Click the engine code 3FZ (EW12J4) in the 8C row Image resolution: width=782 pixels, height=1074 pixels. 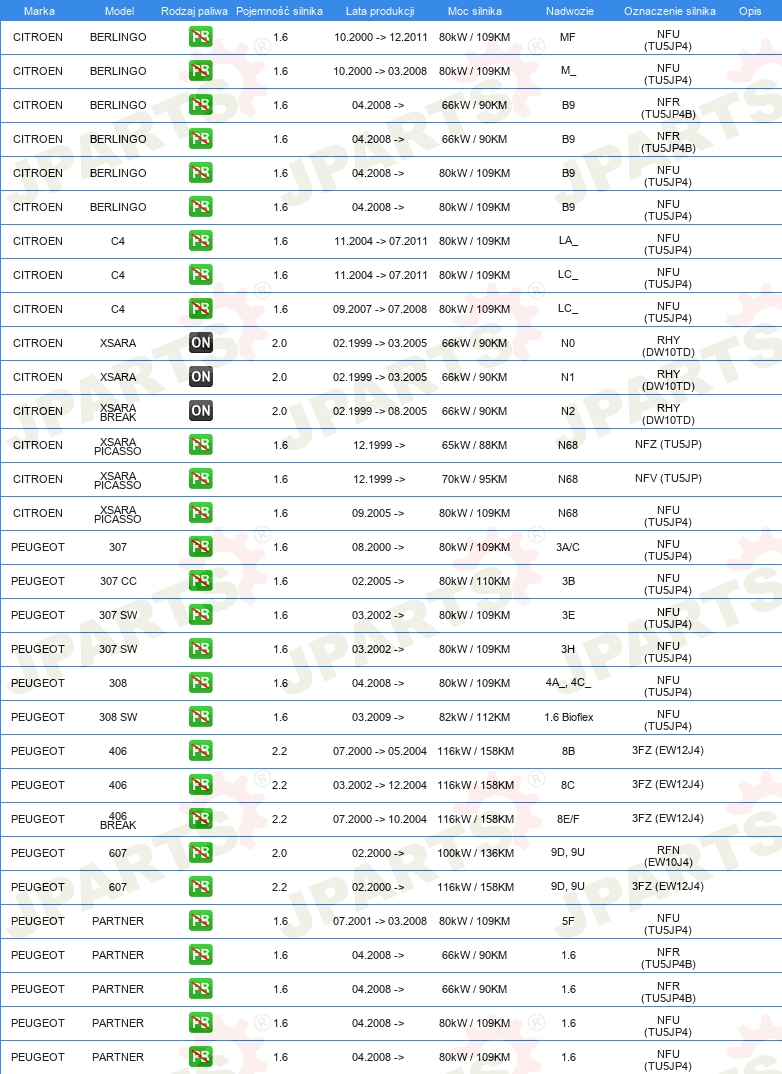click(x=668, y=784)
